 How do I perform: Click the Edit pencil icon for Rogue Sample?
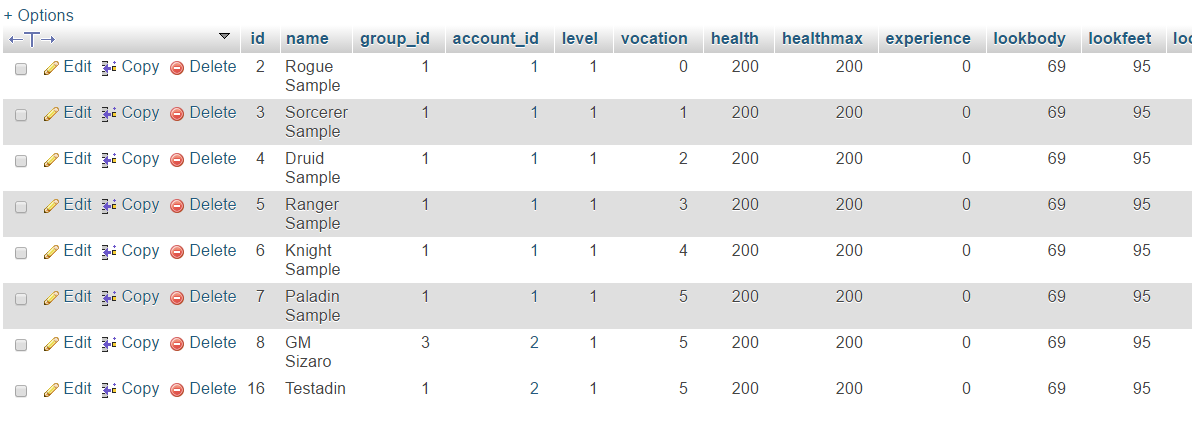(x=52, y=68)
